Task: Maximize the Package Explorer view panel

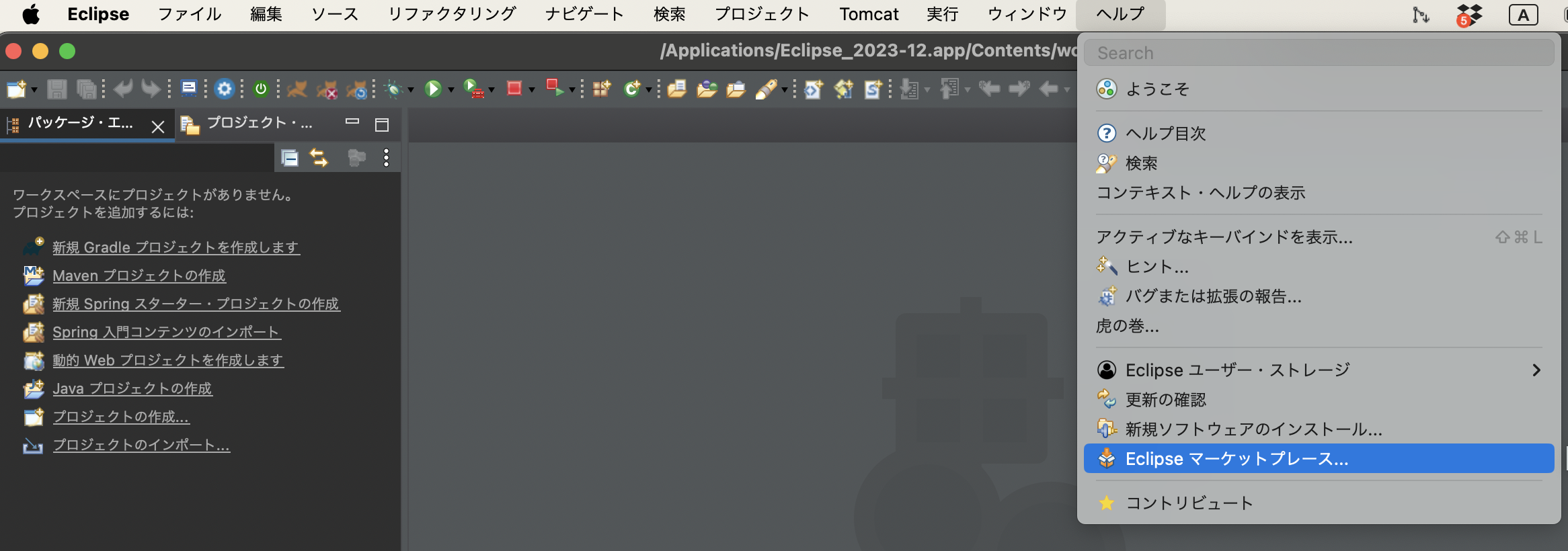Action: click(382, 124)
